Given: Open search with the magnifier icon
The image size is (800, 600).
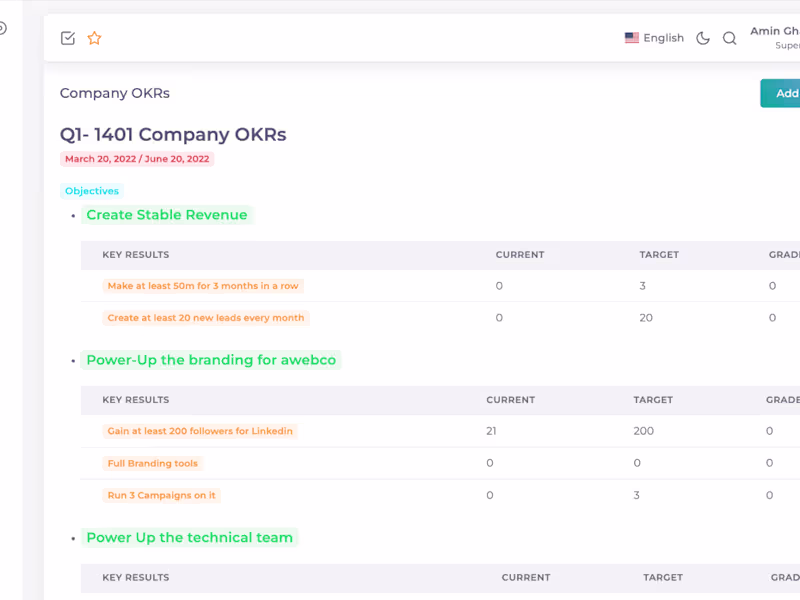Looking at the screenshot, I should (x=730, y=38).
